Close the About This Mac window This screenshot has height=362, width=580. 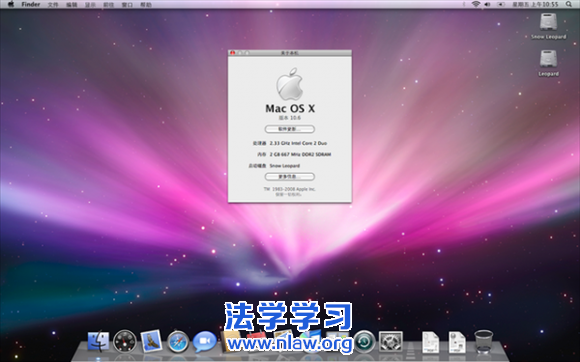click(x=232, y=53)
